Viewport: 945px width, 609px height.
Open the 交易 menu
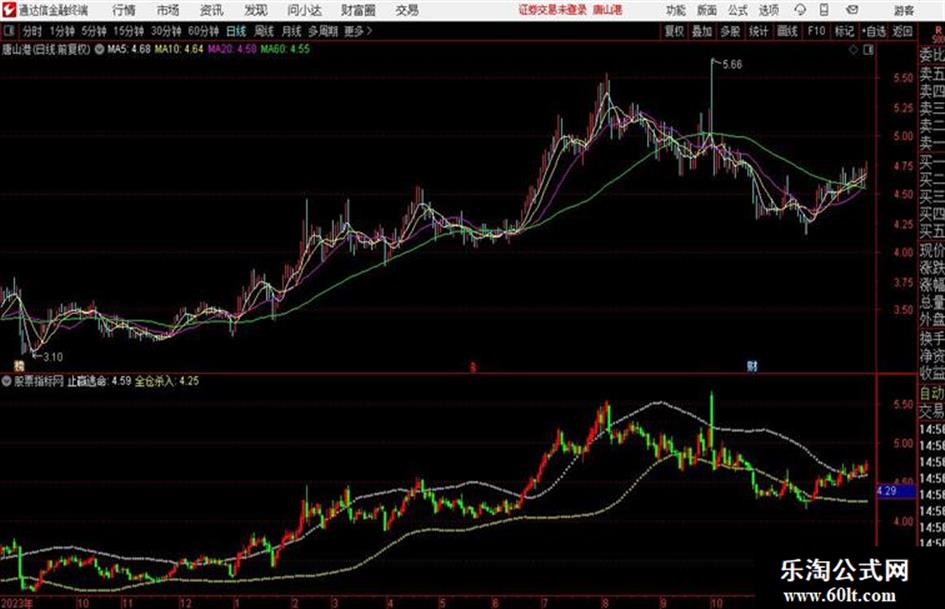tap(407, 10)
